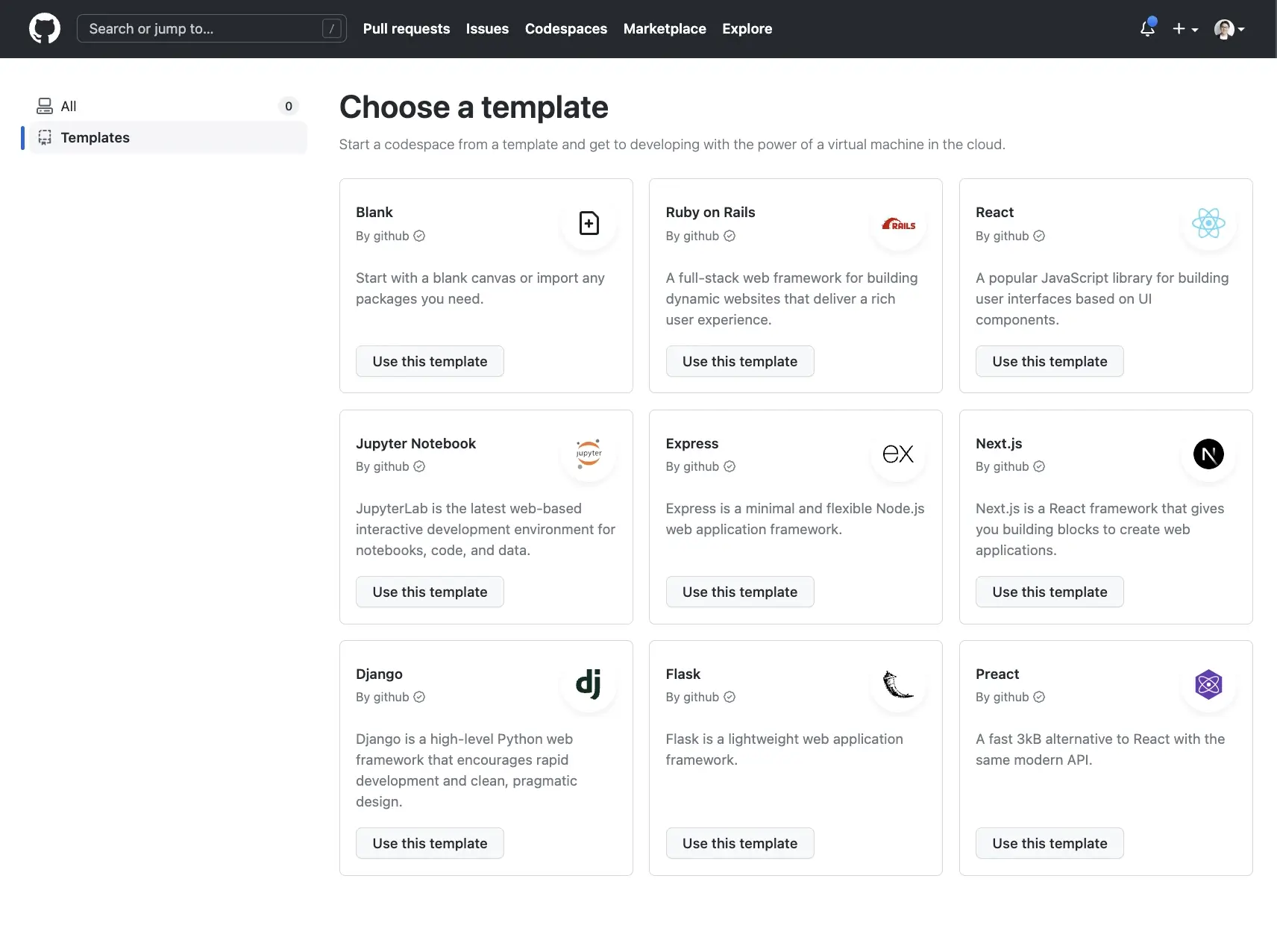Image resolution: width=1277 pixels, height=952 pixels.
Task: Open the user avatar profile menu
Action: click(1229, 29)
